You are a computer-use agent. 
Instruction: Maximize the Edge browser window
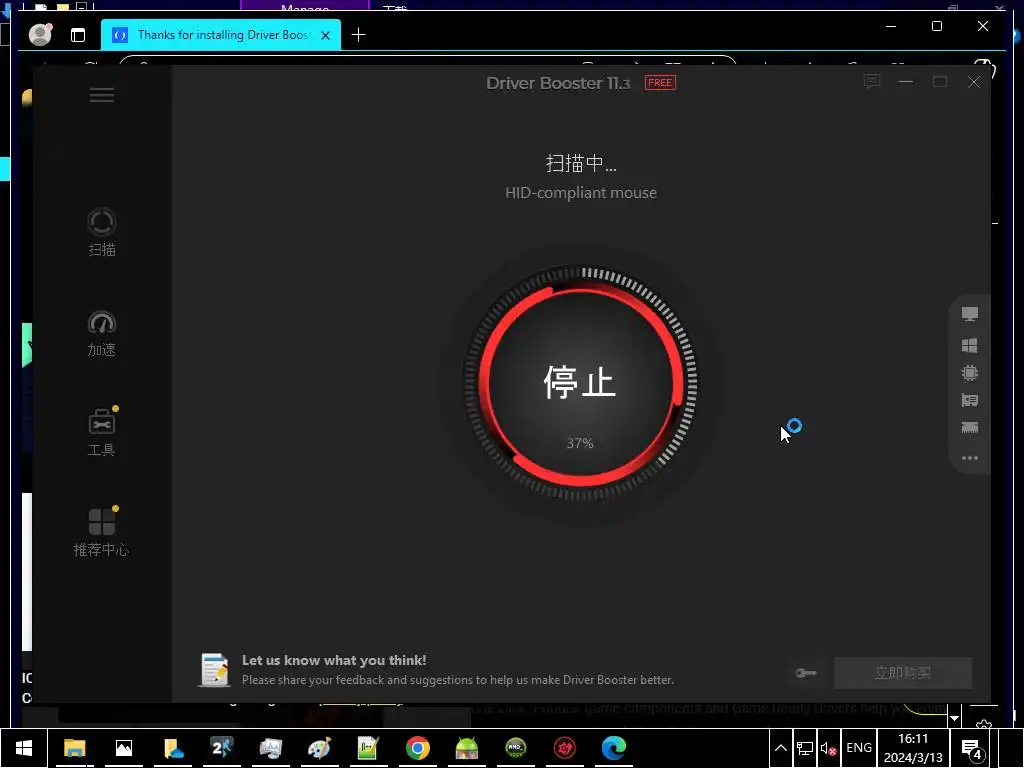(x=936, y=26)
